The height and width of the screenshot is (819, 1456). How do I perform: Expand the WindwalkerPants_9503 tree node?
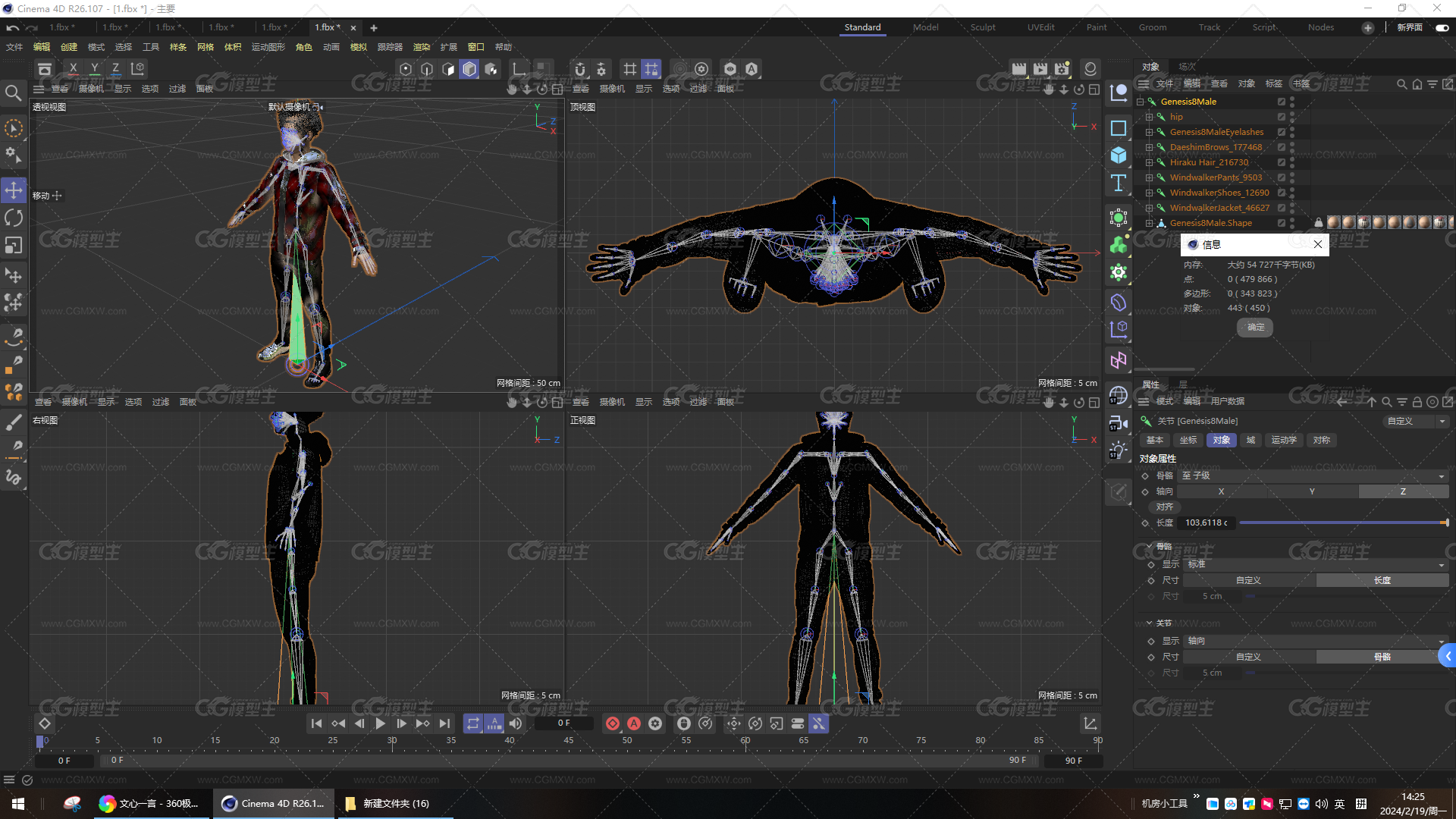[x=1149, y=177]
